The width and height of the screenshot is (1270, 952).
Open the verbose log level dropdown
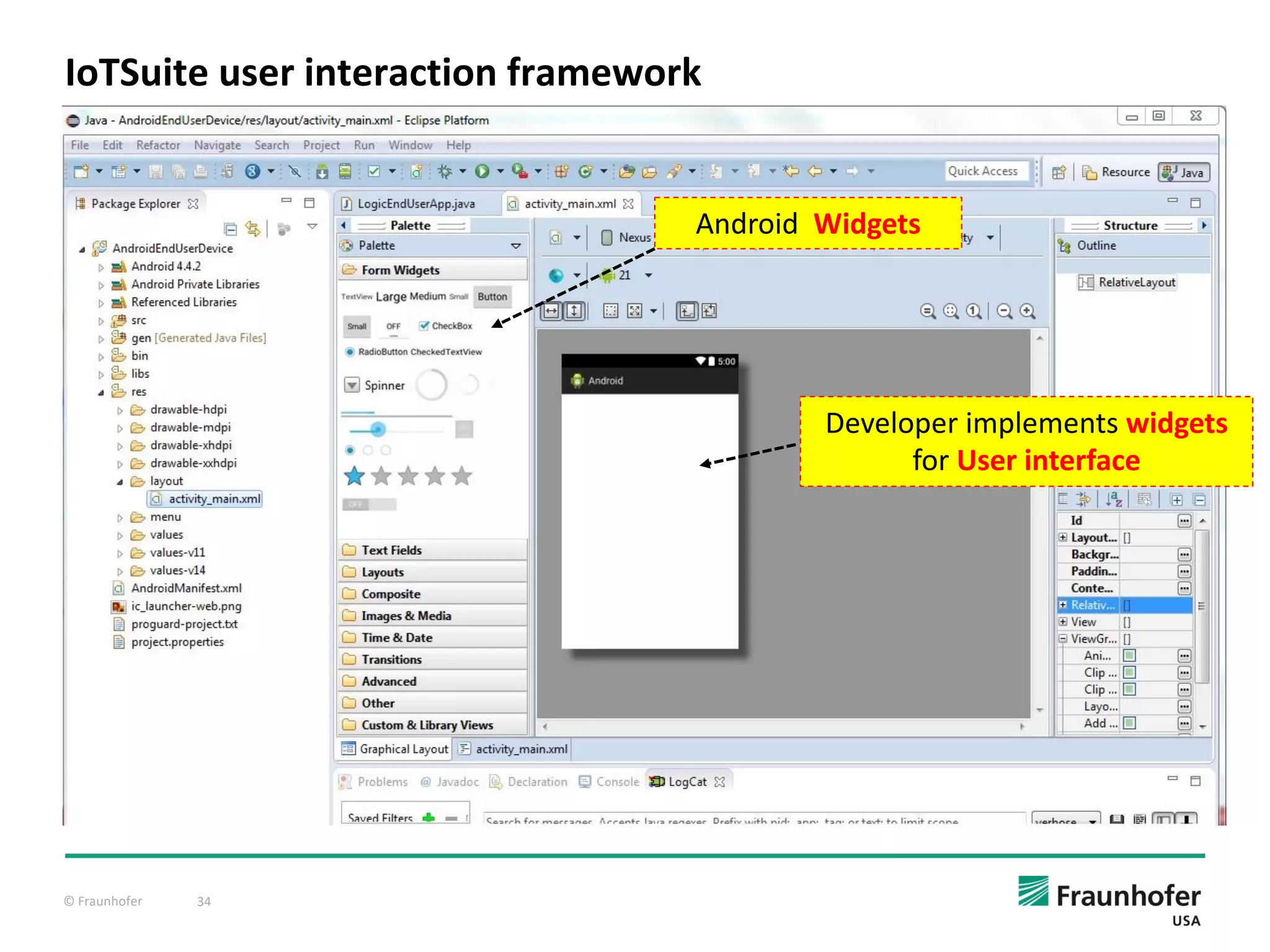pyautogui.click(x=1066, y=819)
